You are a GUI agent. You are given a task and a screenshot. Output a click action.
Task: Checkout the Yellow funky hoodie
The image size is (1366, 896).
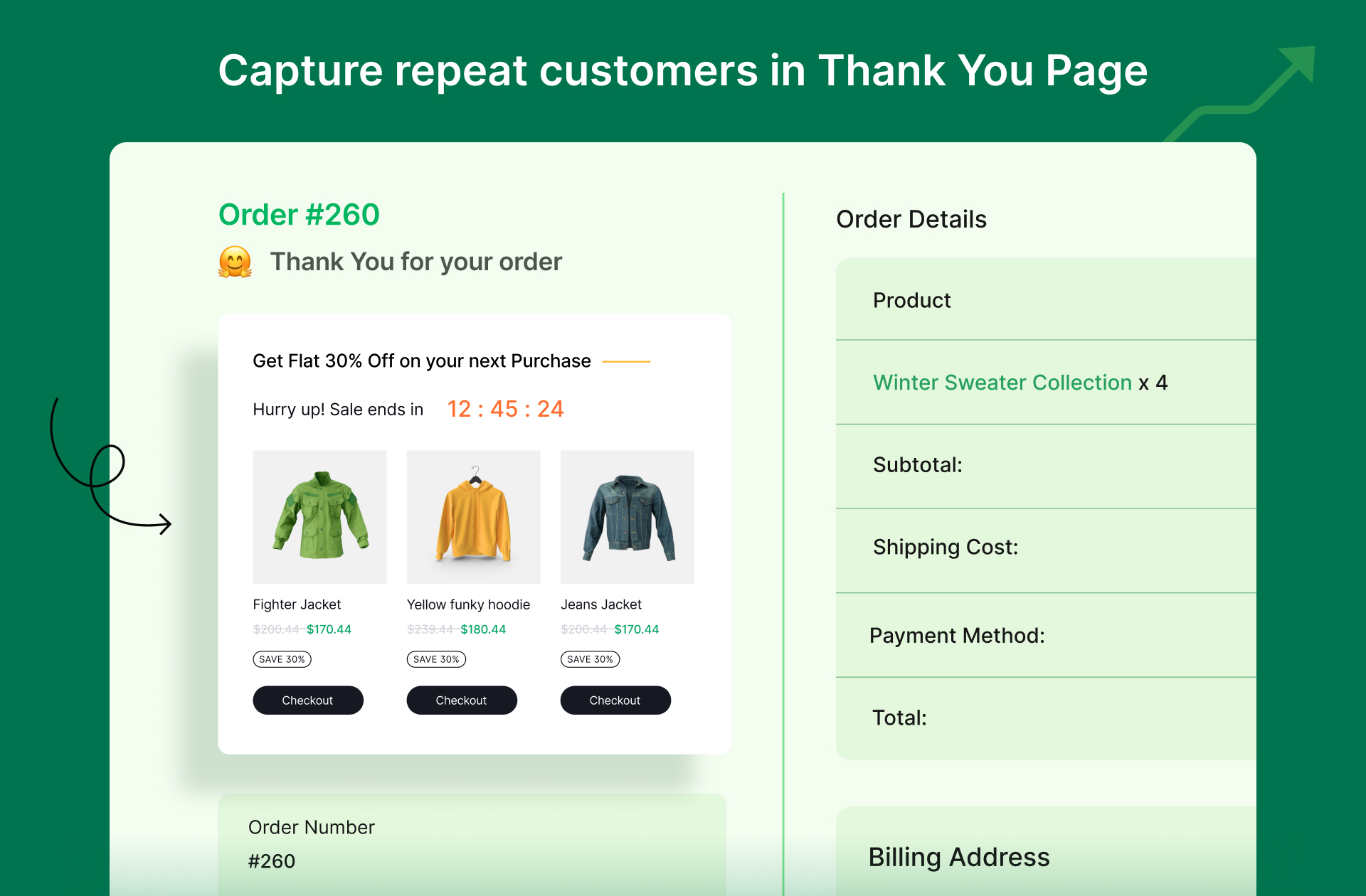pyautogui.click(x=462, y=700)
